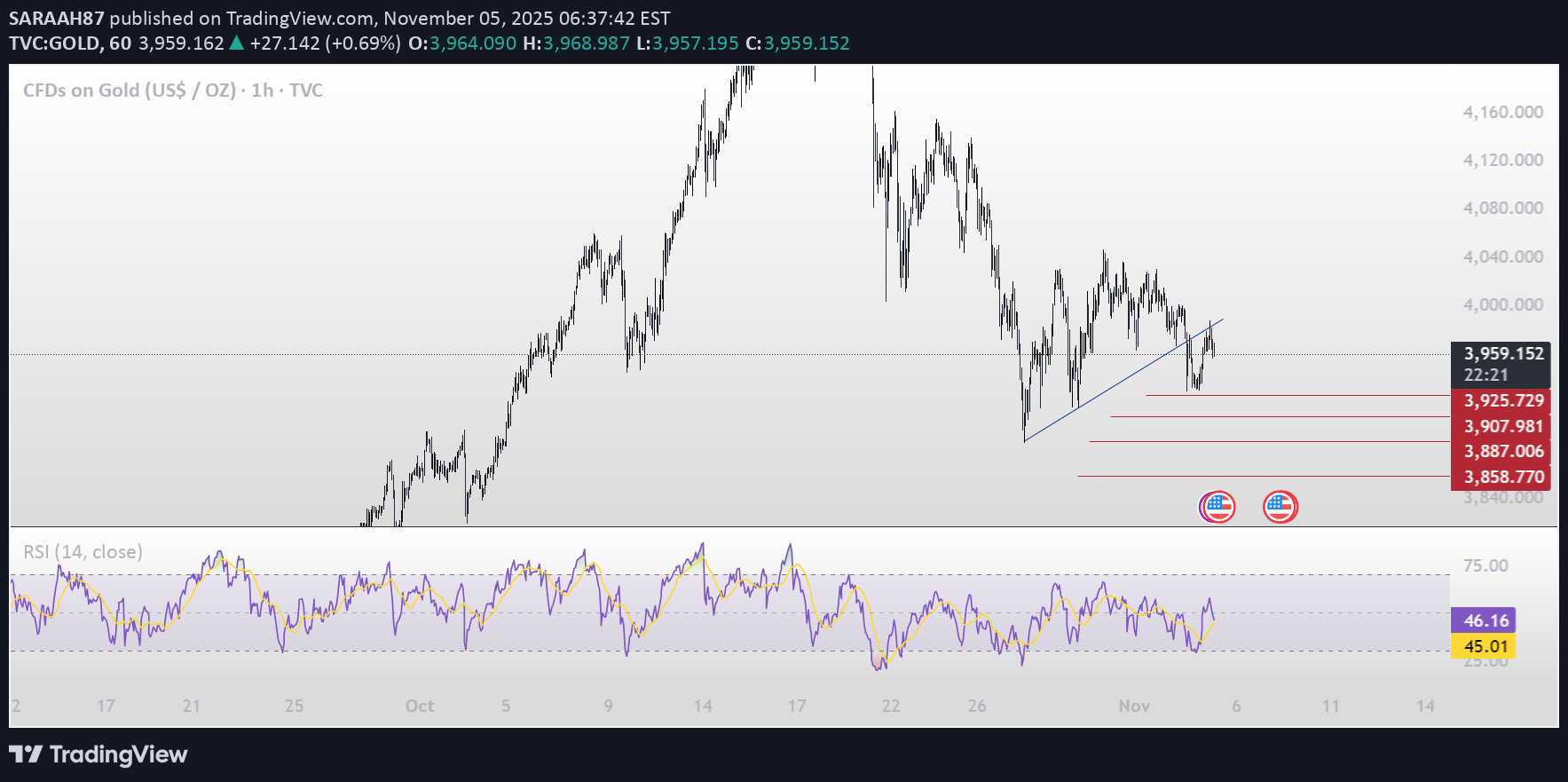The height and width of the screenshot is (782, 1568).
Task: Click the 4,160.000 level on the price axis
Action: pos(1502,113)
